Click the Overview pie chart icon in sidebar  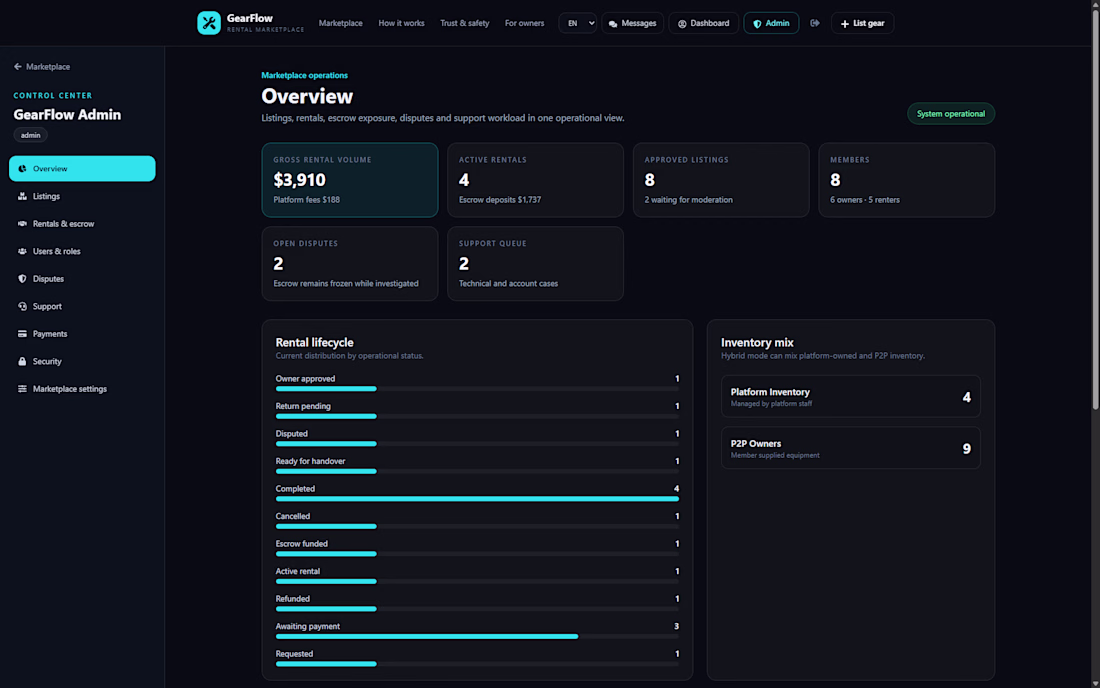coord(22,169)
